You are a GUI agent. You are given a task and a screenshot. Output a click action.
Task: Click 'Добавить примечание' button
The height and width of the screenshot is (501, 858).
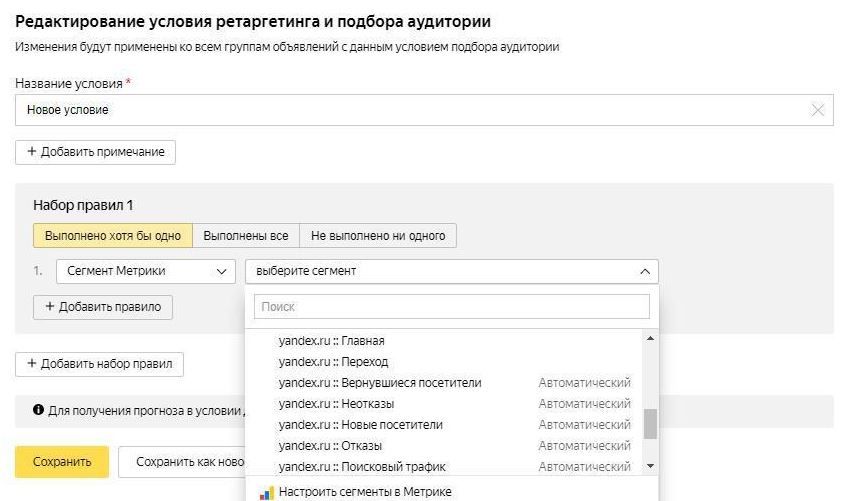click(95, 152)
